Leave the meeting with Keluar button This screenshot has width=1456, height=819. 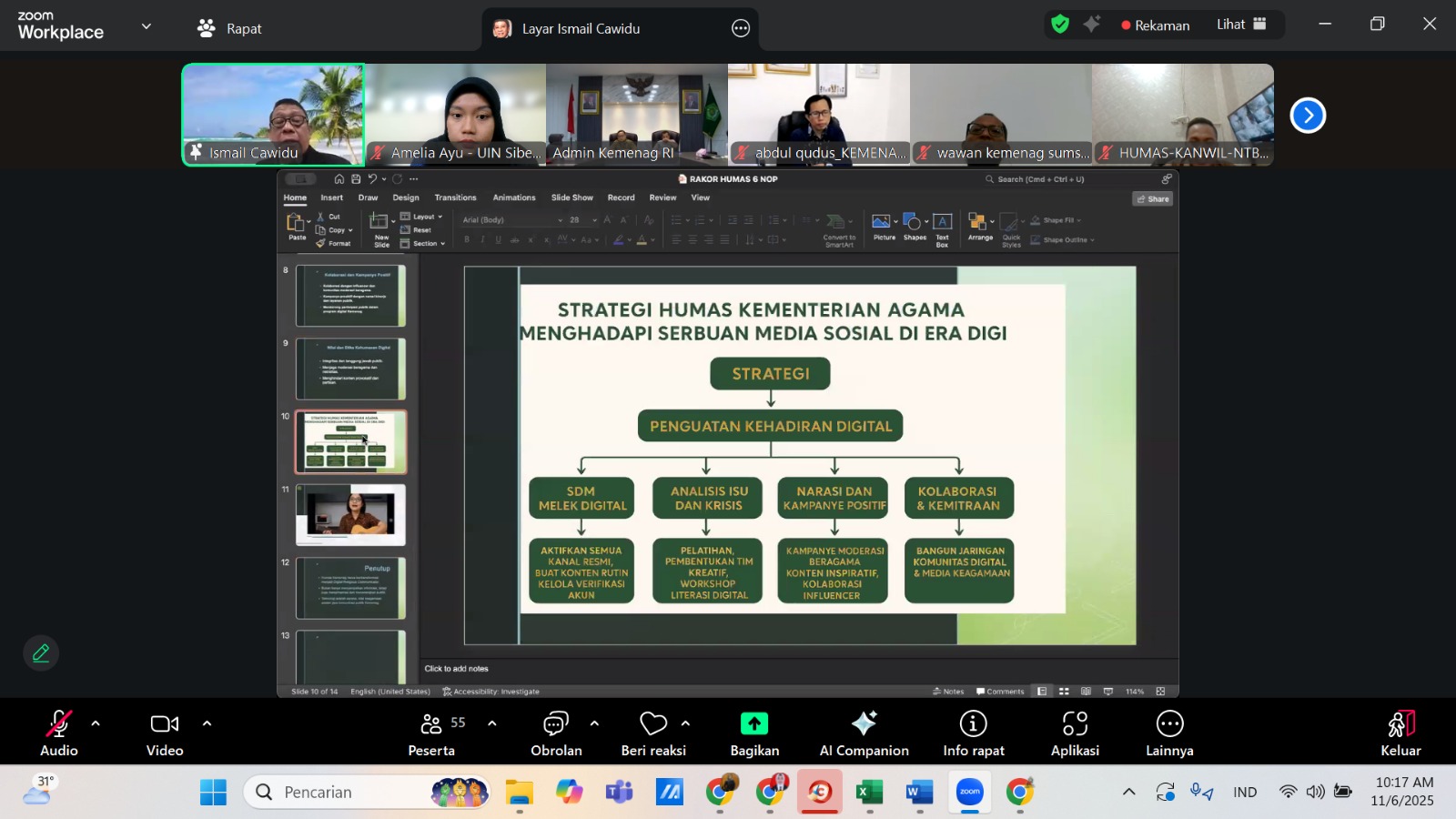[x=1400, y=733]
